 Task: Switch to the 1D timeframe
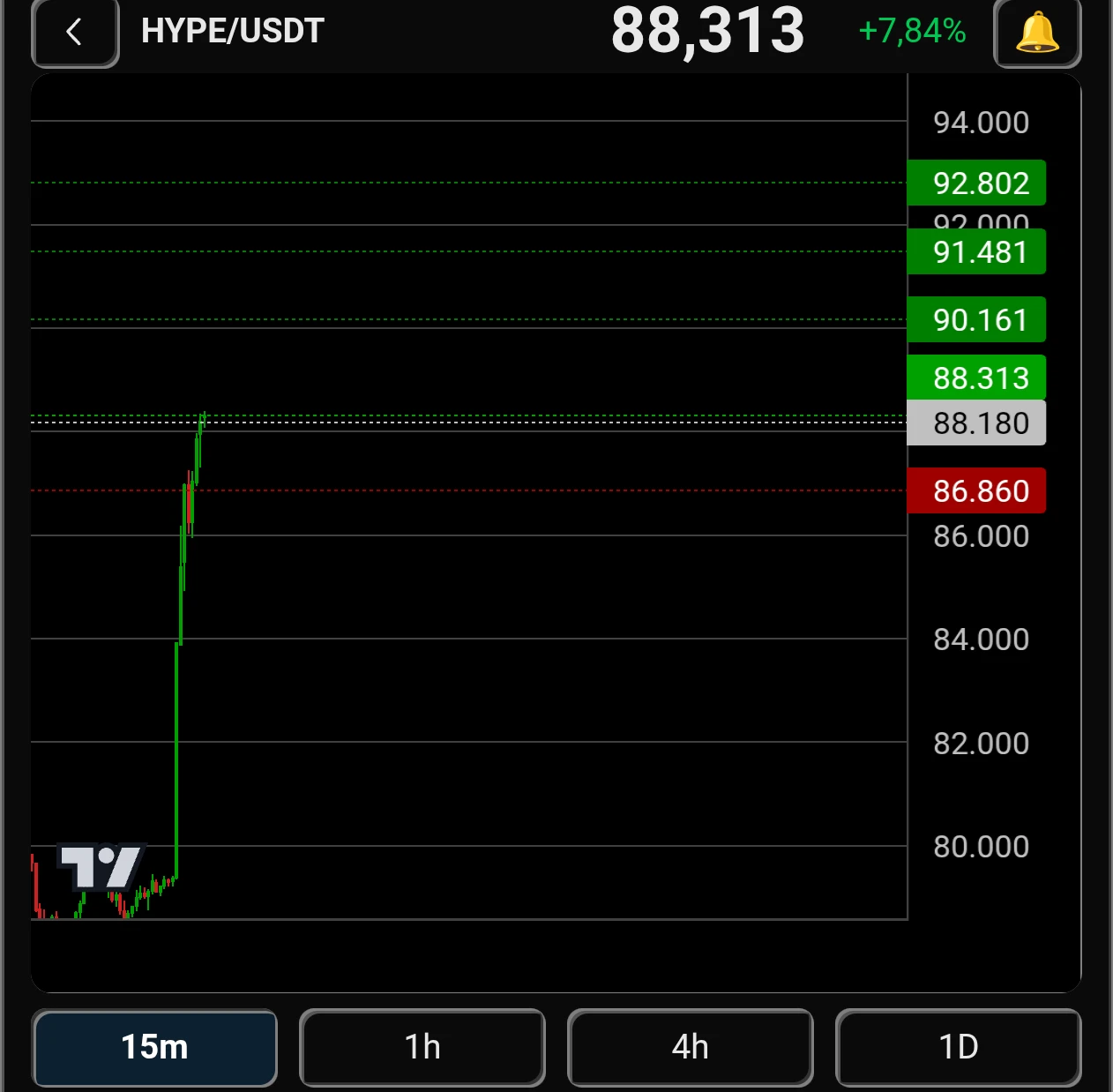click(958, 1047)
